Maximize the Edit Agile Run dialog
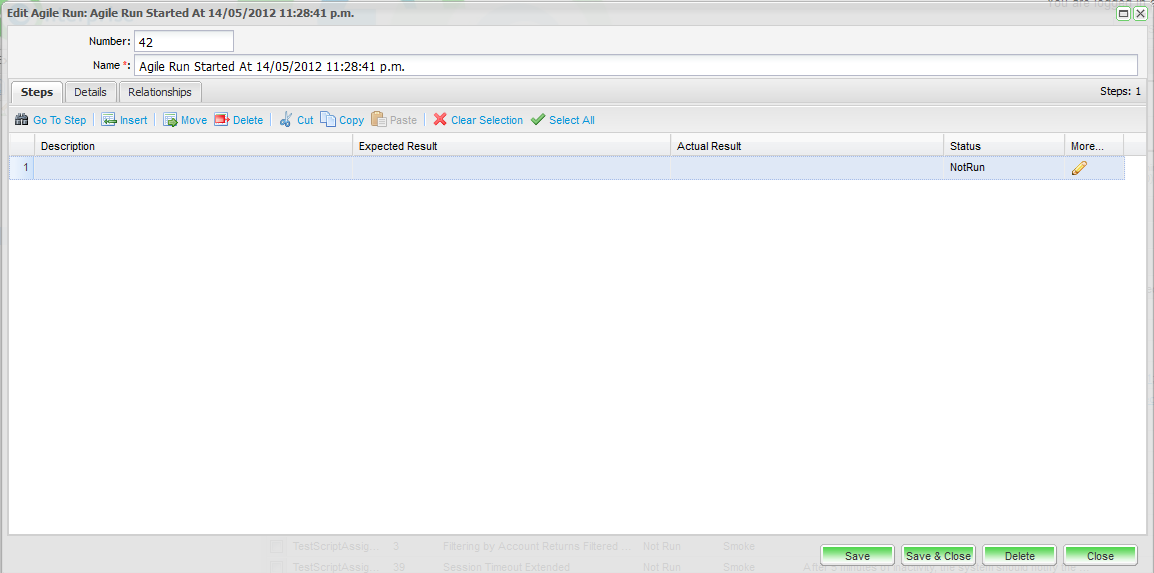Image resolution: width=1154 pixels, height=573 pixels. tap(1123, 14)
